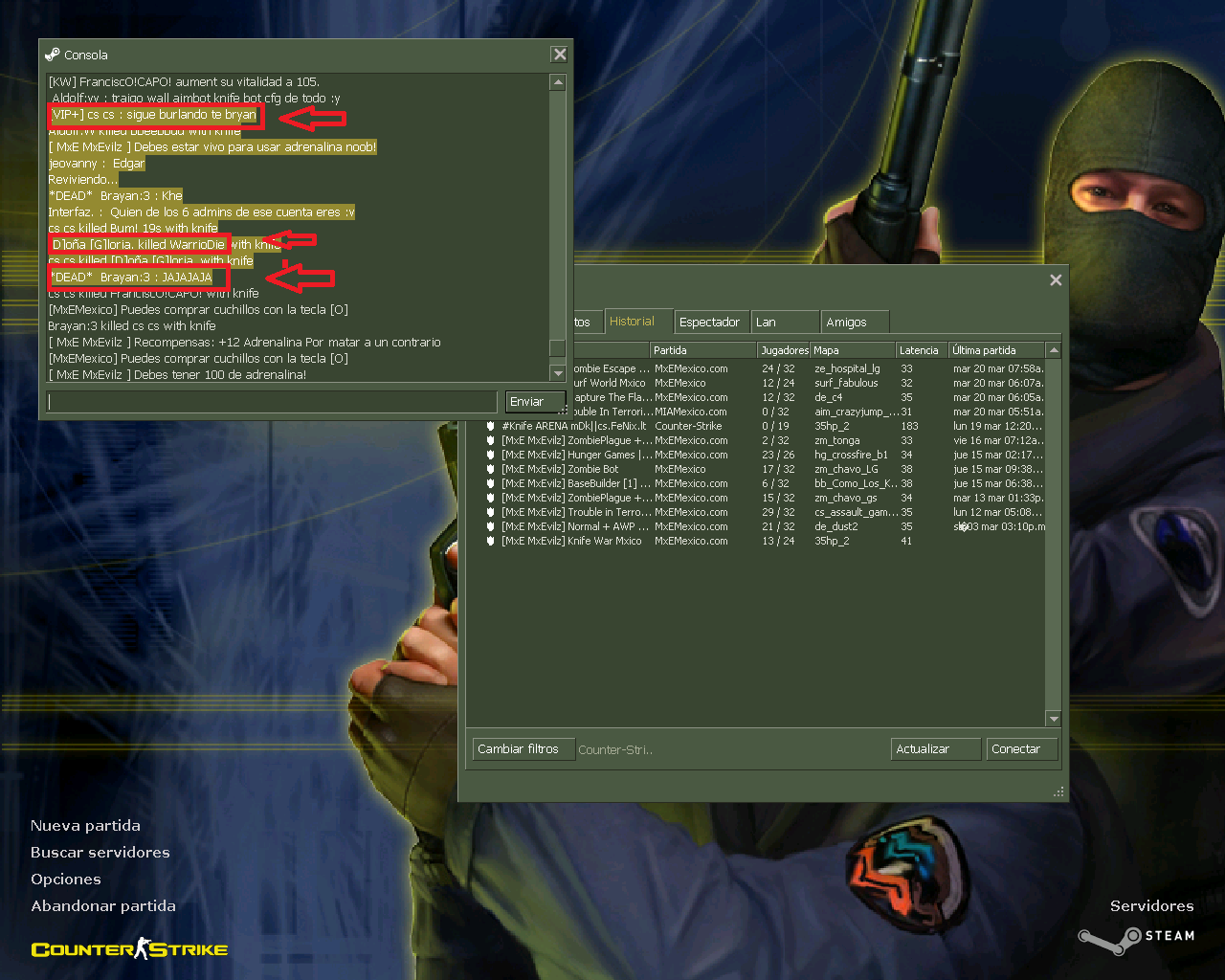The height and width of the screenshot is (980, 1225).
Task: Click shield icon beside Trouble in Terro server
Action: [x=490, y=512]
